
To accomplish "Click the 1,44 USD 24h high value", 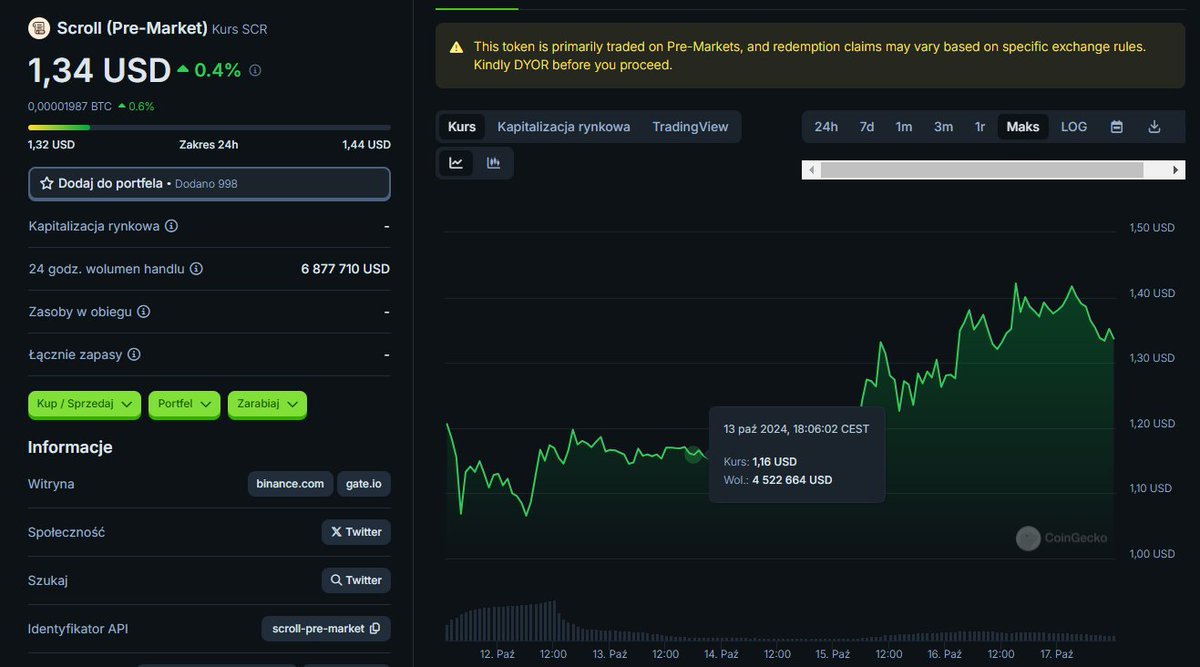I will point(366,145).
